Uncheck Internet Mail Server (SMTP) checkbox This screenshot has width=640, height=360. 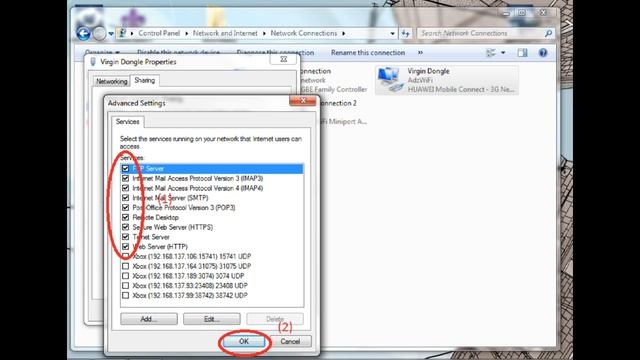pyautogui.click(x=125, y=198)
